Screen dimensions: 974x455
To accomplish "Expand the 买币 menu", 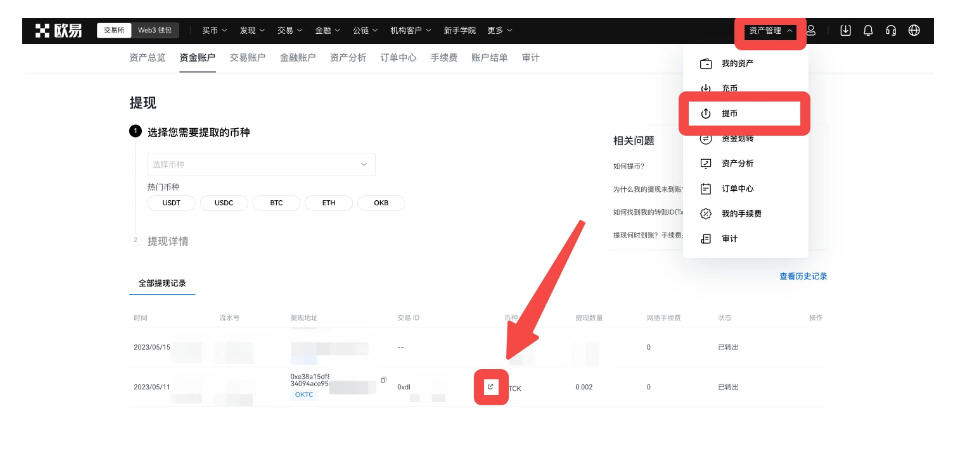I will coord(214,30).
